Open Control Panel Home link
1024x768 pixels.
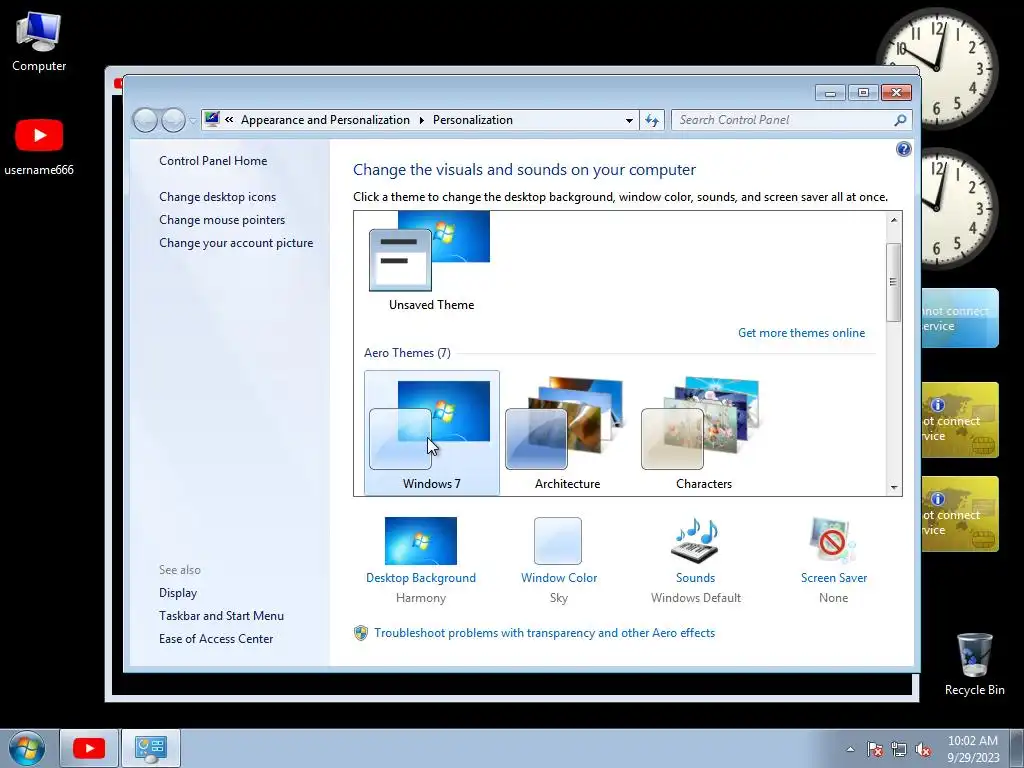point(213,161)
